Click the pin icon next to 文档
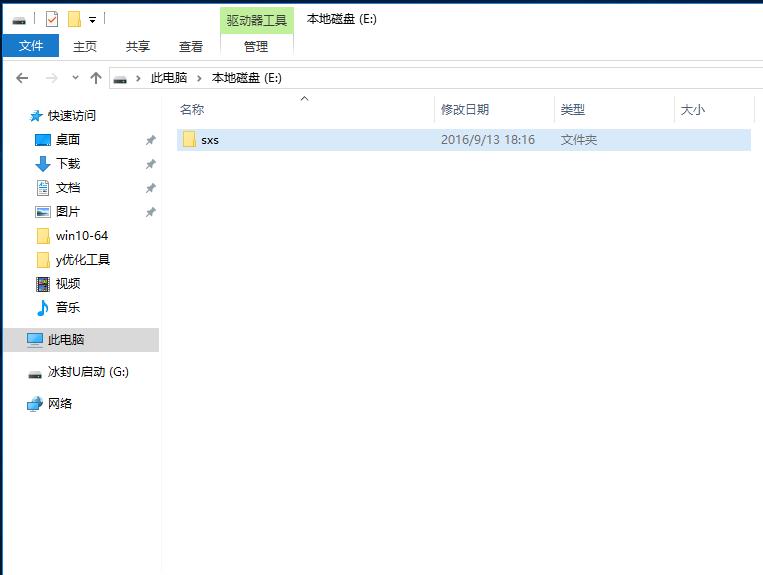This screenshot has width=763, height=575. pos(150,188)
